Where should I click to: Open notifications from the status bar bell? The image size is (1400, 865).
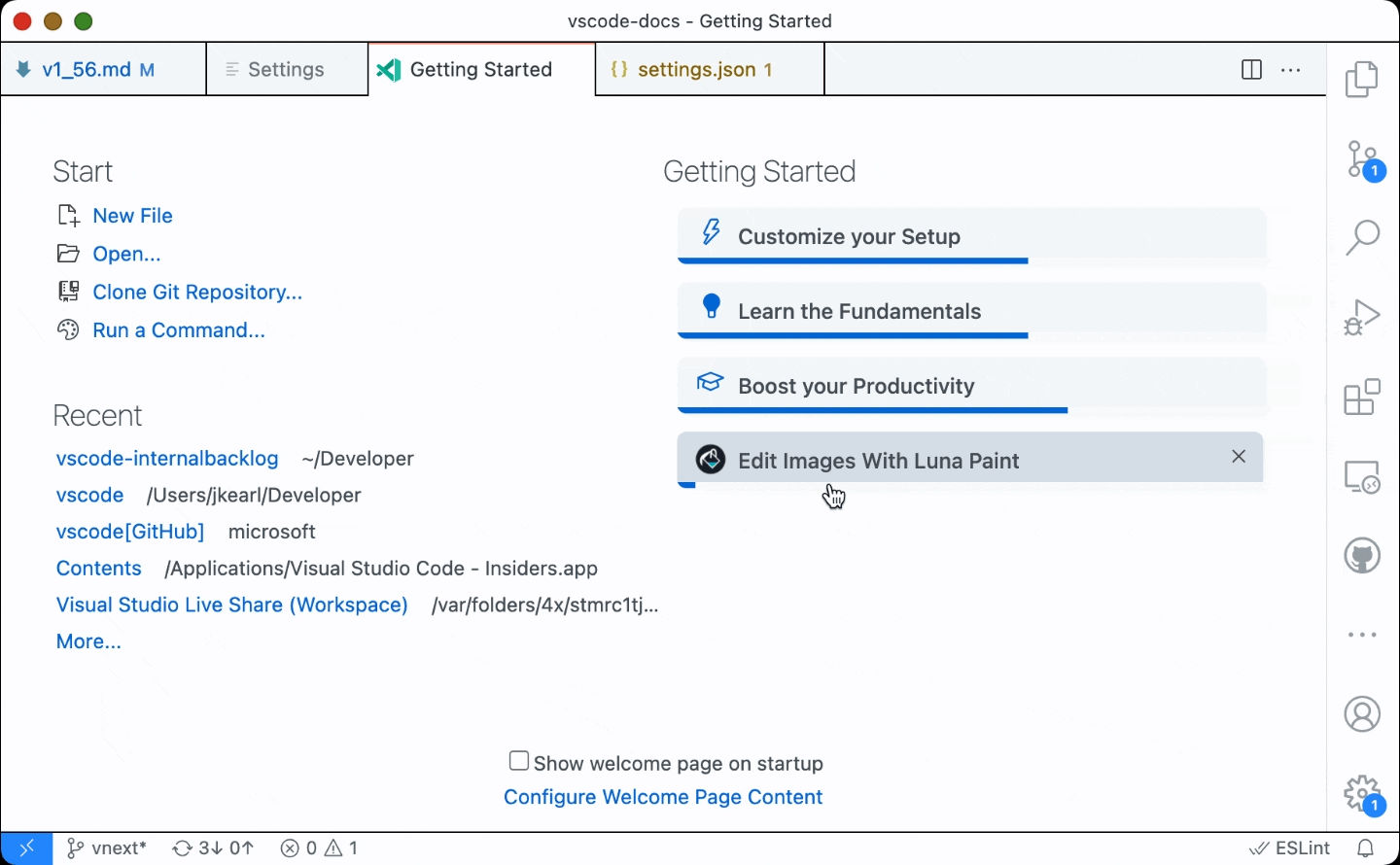point(1366,848)
